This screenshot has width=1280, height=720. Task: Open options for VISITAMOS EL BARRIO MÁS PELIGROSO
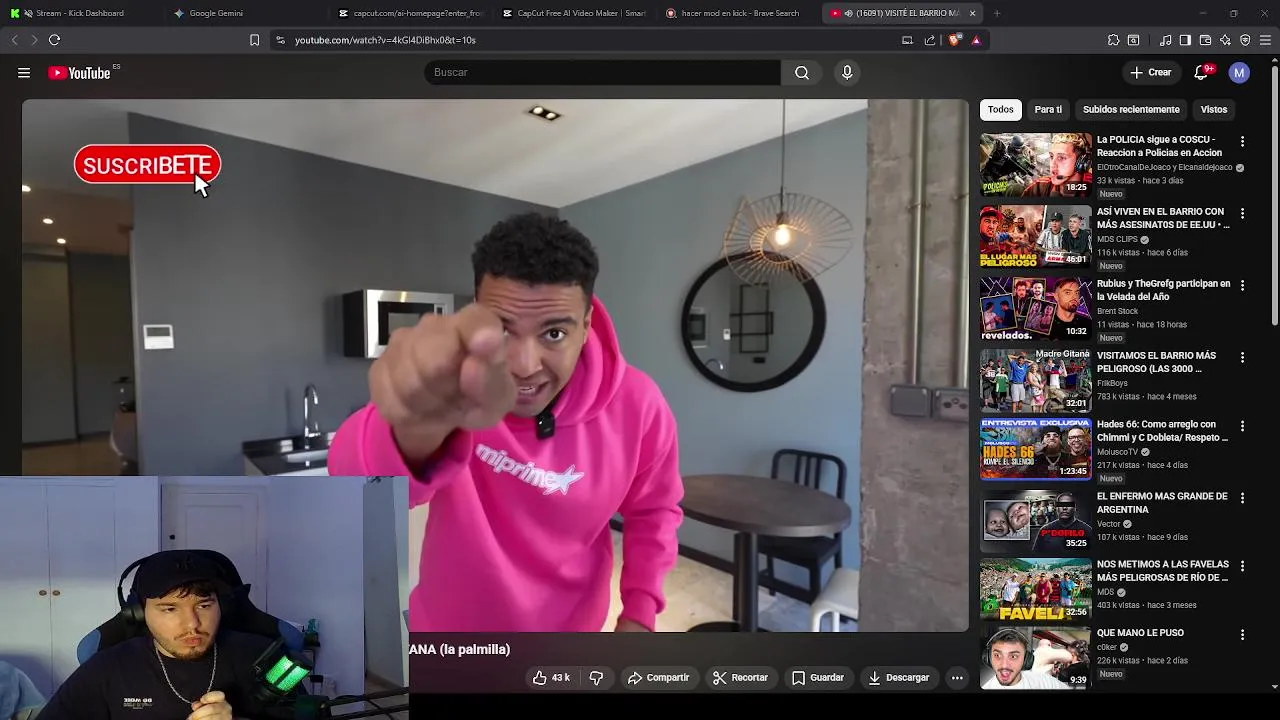(x=1242, y=358)
